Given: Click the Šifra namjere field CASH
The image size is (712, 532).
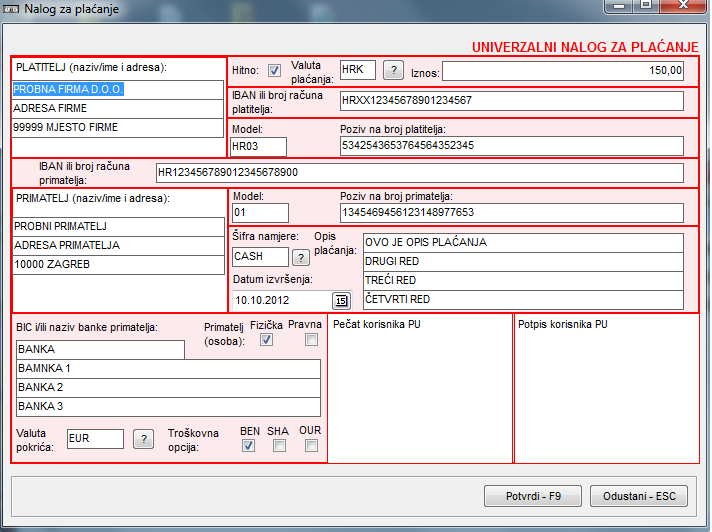Looking at the screenshot, I should pos(260,257).
